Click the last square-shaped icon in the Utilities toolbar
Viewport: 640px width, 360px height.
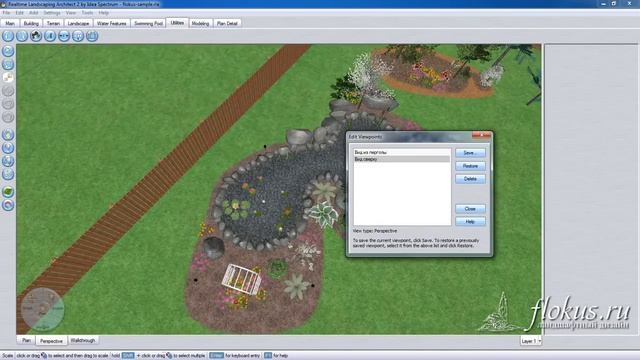[x=92, y=36]
